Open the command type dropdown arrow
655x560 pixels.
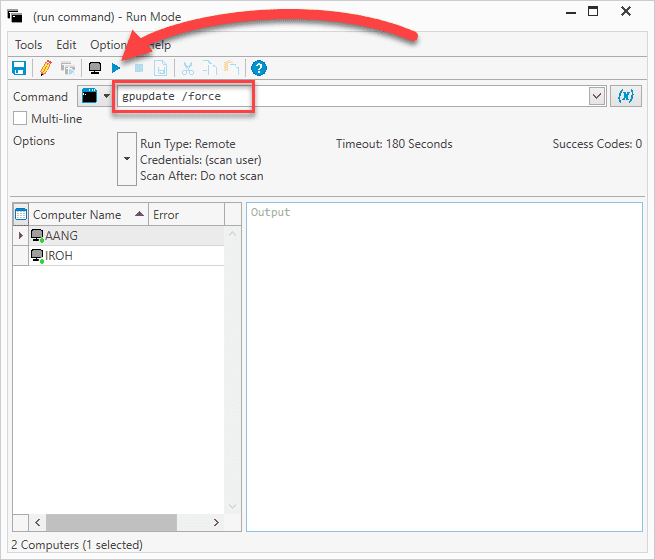[107, 96]
